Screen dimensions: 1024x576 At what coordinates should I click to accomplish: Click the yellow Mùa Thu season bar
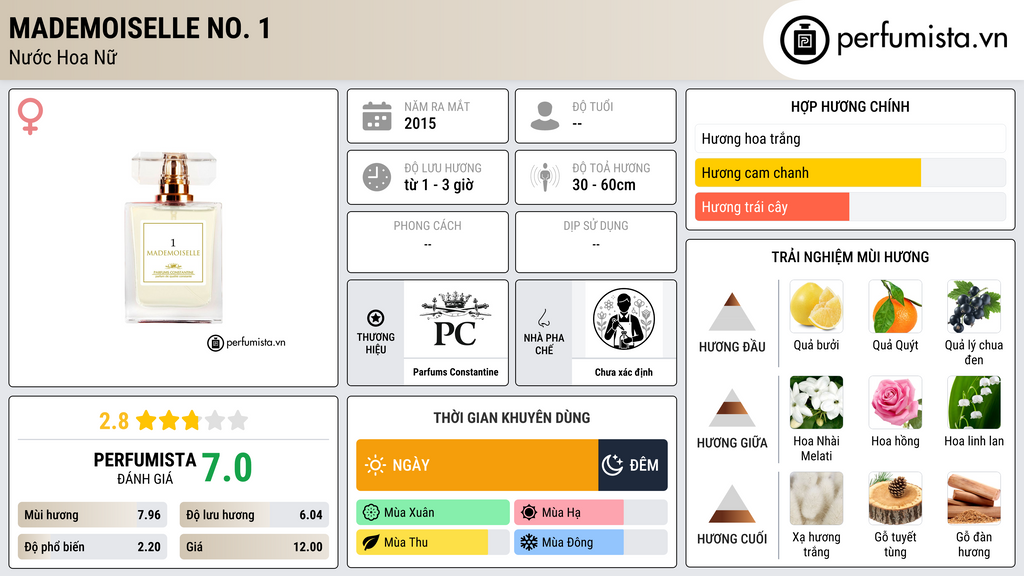pos(422,543)
